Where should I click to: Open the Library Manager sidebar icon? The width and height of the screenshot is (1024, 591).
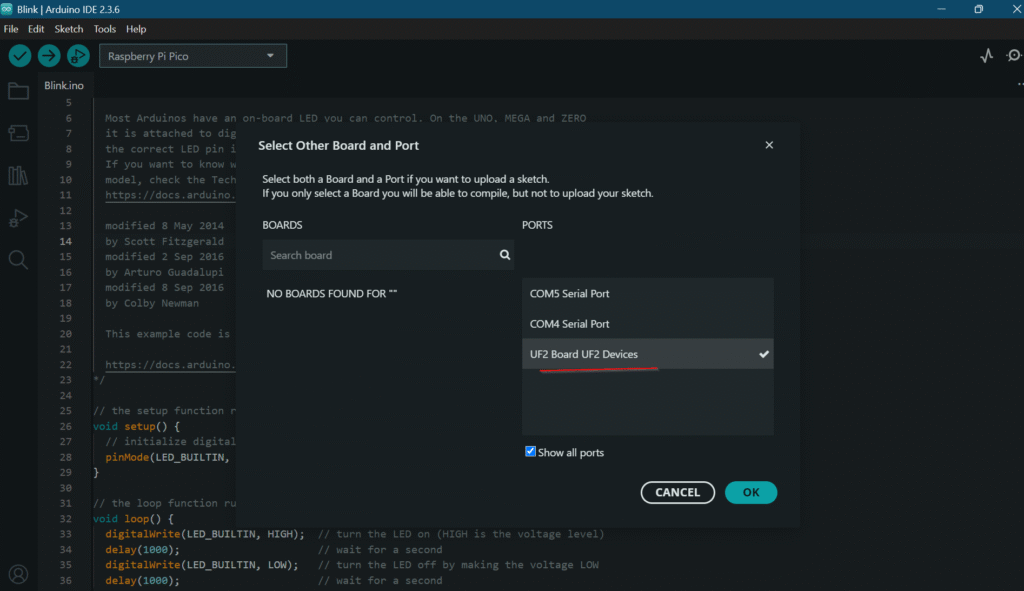18,175
